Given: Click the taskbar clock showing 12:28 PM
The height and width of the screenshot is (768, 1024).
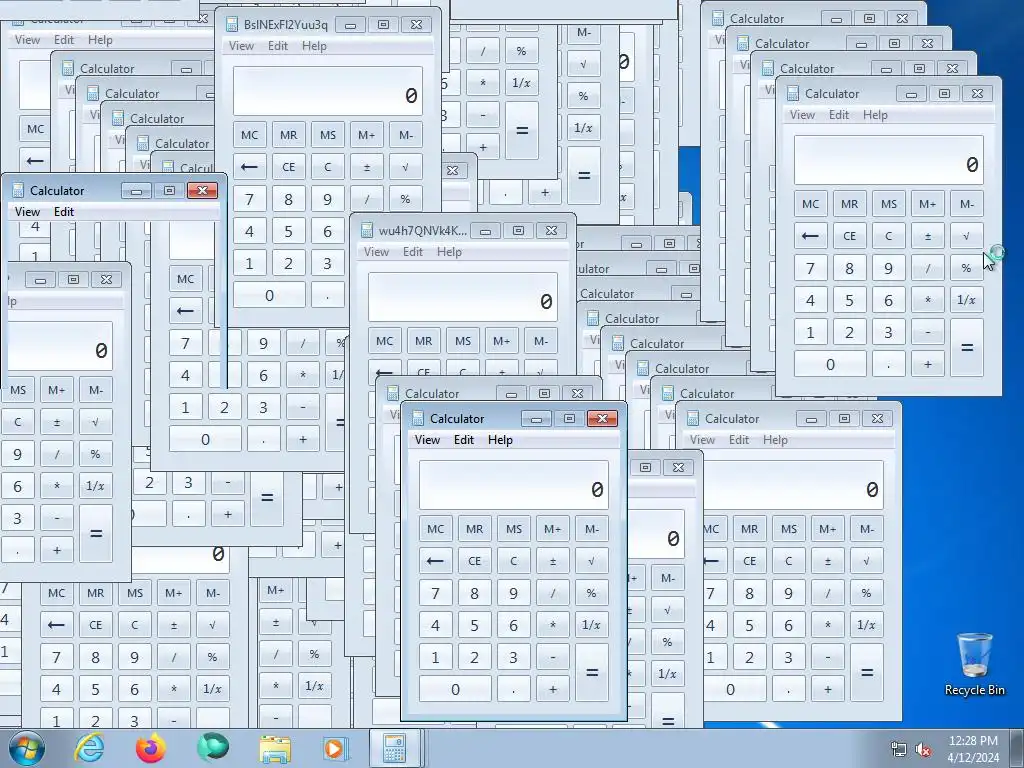Looking at the screenshot, I should 973,749.
